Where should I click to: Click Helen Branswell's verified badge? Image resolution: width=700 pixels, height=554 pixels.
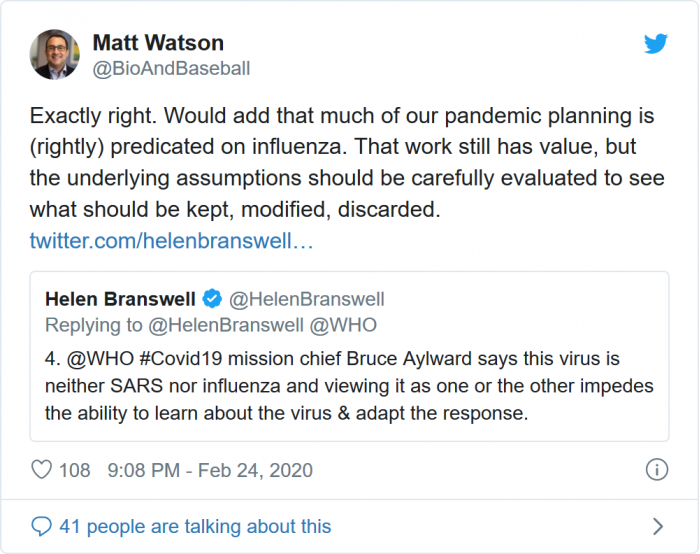(x=213, y=299)
